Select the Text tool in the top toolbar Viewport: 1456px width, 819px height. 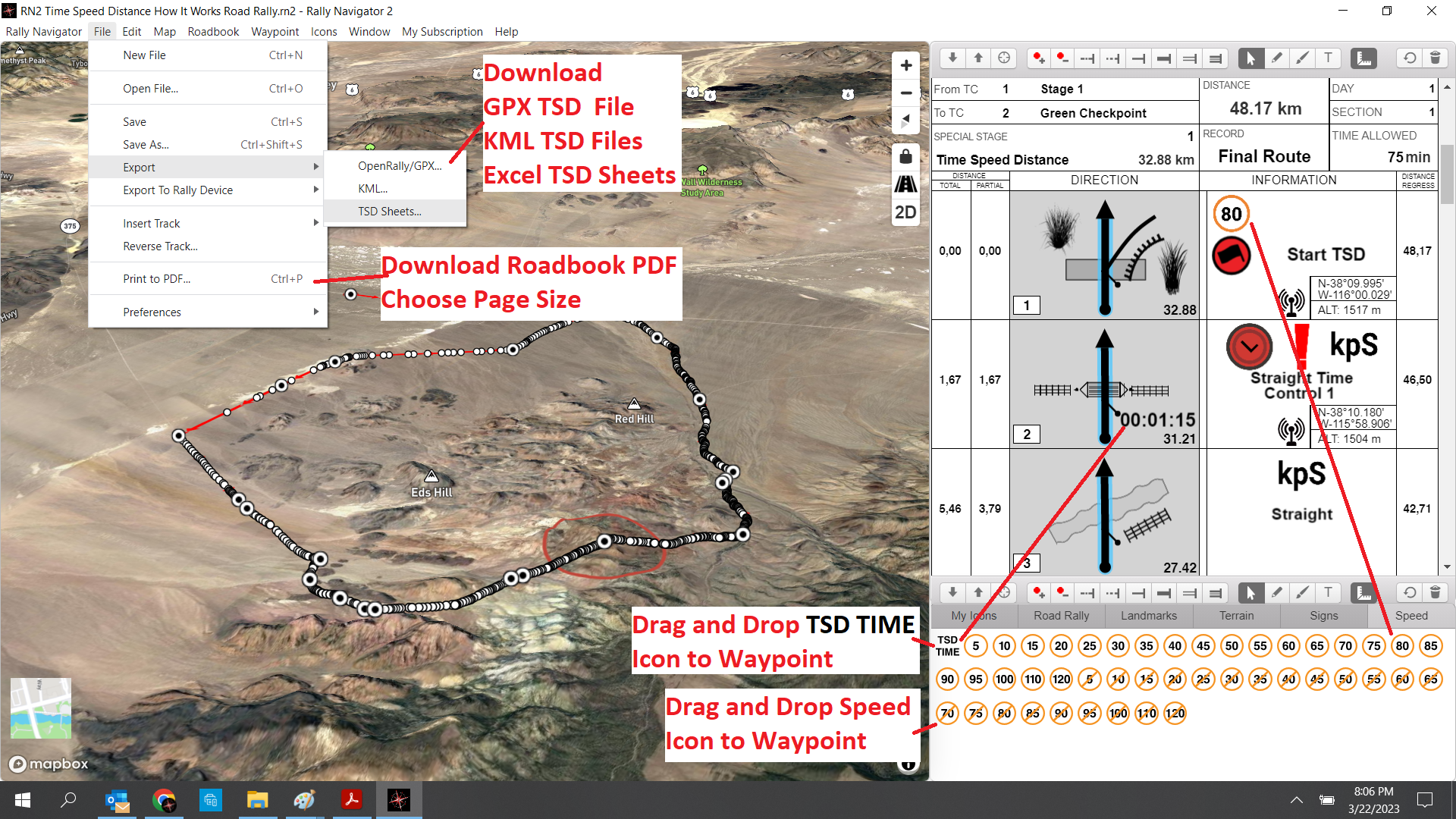point(1328,58)
